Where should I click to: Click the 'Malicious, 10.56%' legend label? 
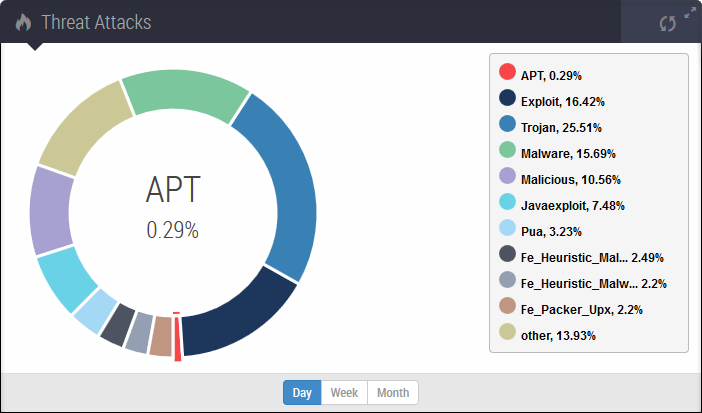[571, 180]
